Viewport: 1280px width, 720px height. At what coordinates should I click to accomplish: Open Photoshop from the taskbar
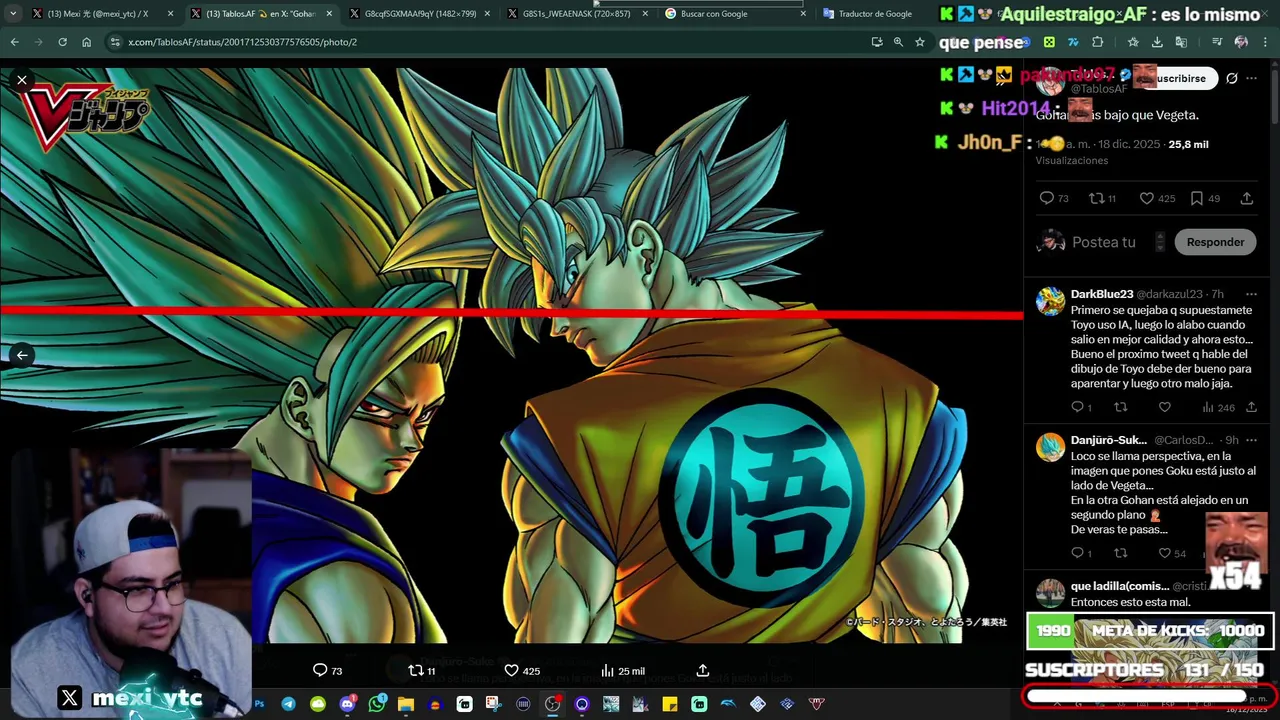pyautogui.click(x=259, y=704)
